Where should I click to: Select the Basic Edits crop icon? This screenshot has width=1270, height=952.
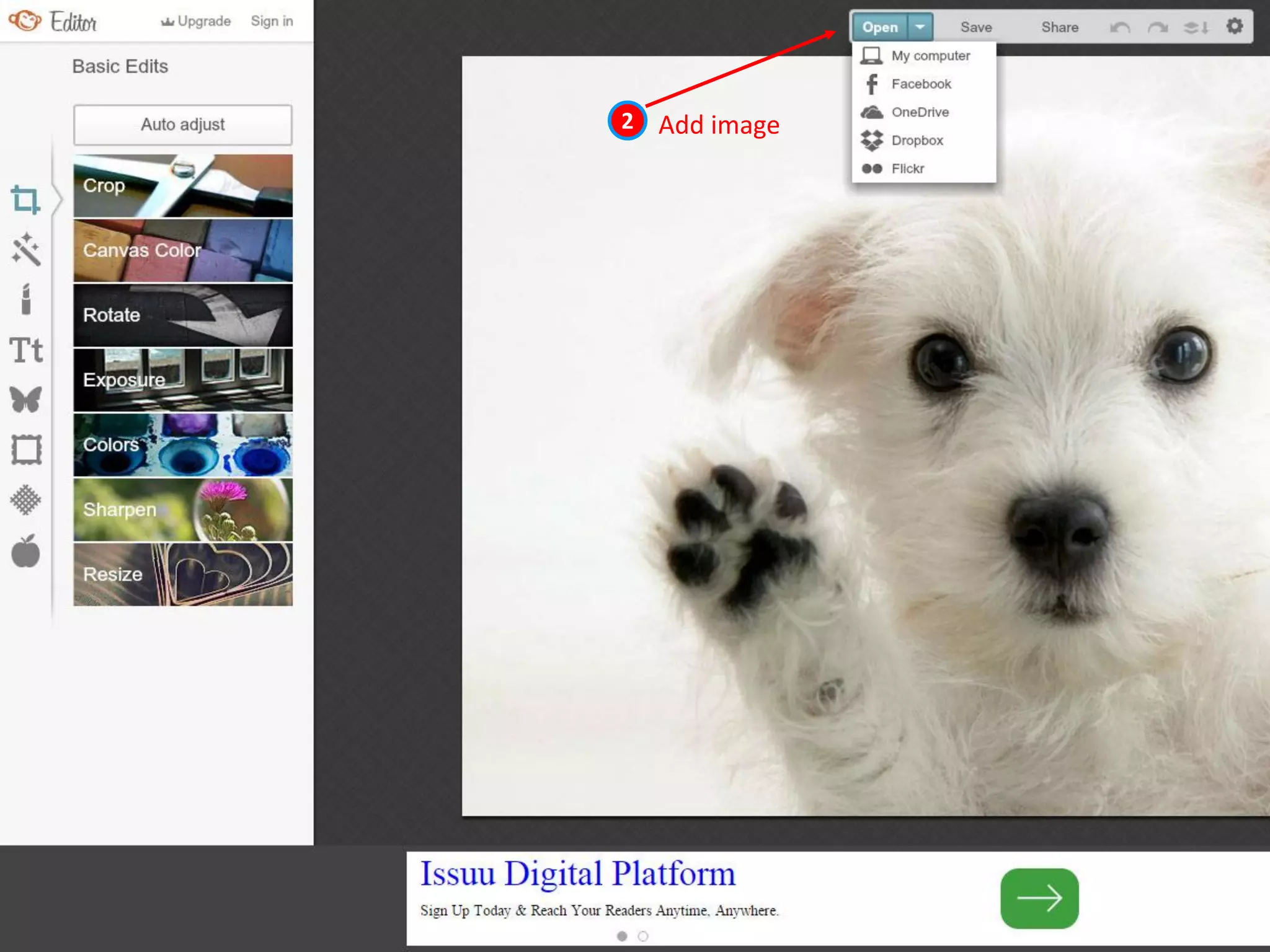click(x=25, y=200)
